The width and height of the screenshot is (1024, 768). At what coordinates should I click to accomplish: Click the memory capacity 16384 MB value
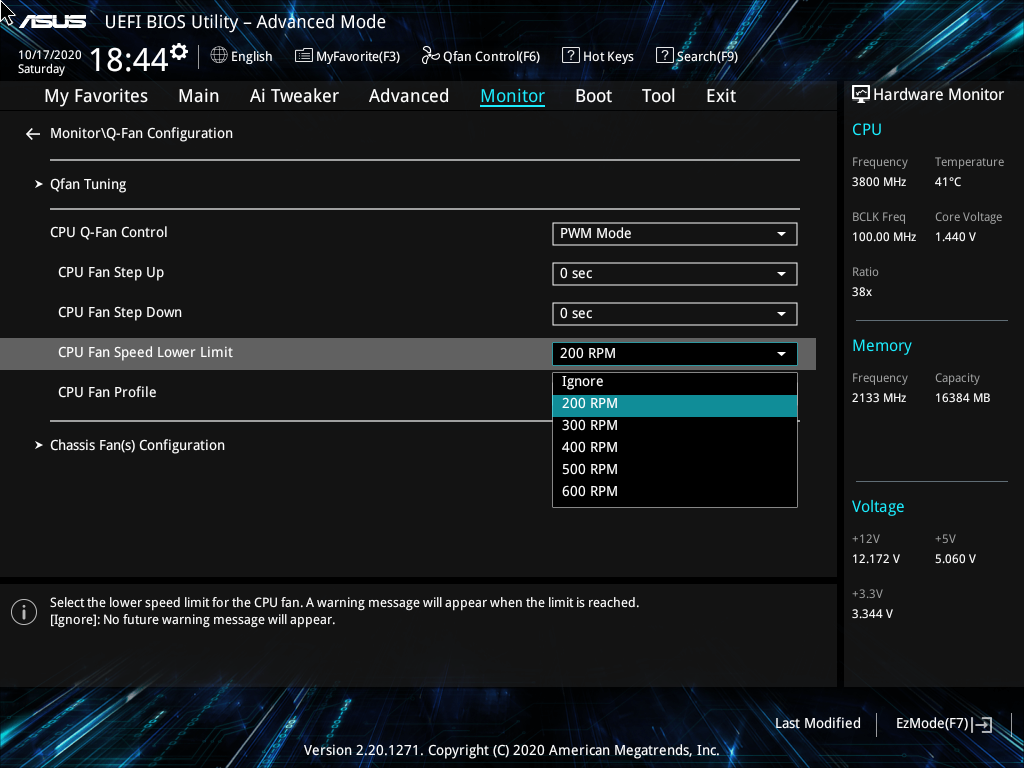(962, 398)
